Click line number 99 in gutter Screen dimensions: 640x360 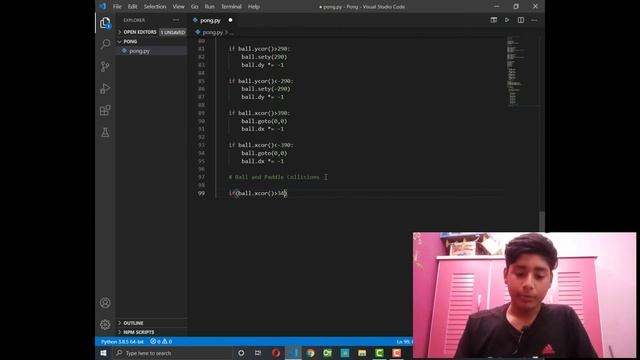pyautogui.click(x=202, y=193)
